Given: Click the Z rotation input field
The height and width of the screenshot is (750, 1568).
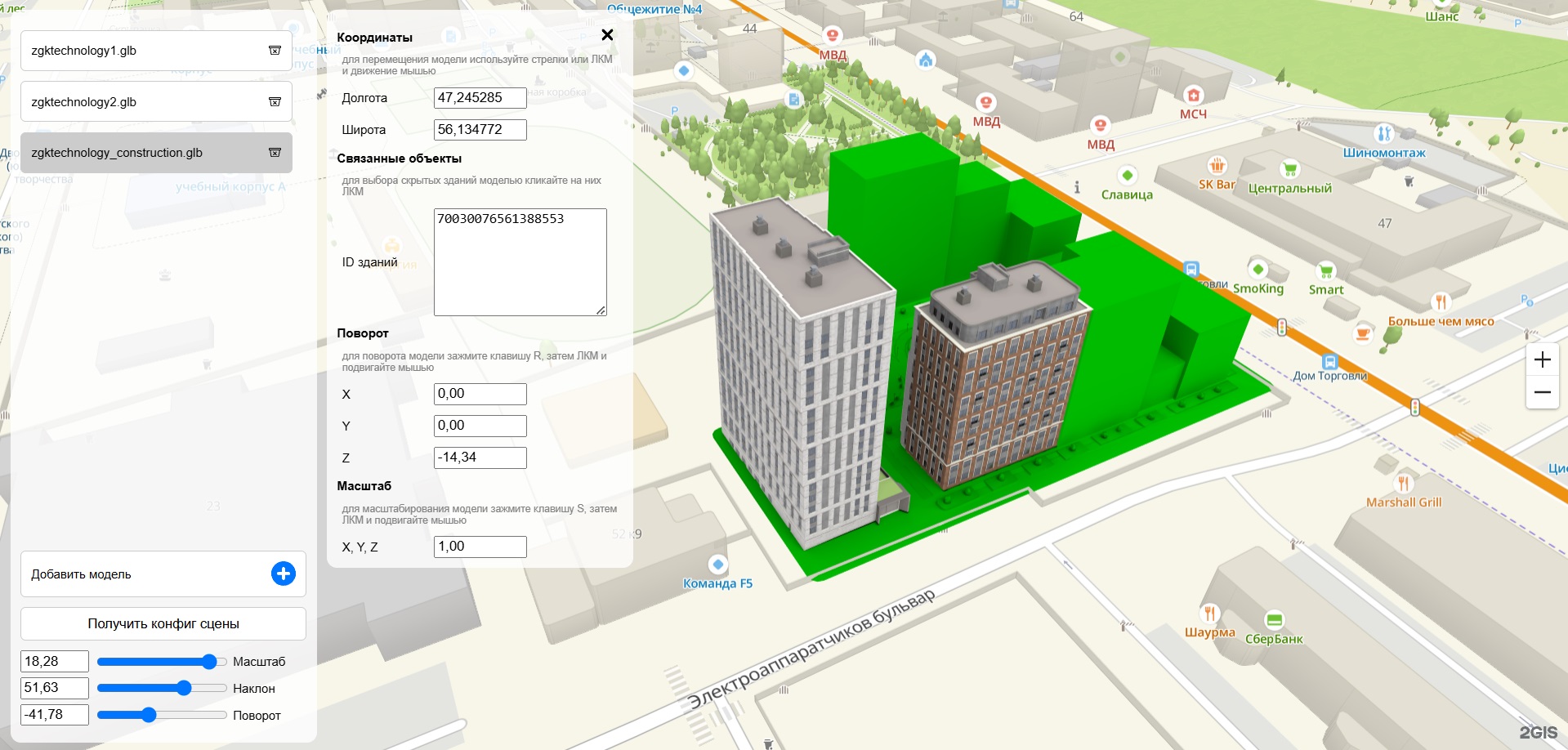Looking at the screenshot, I should click(480, 458).
